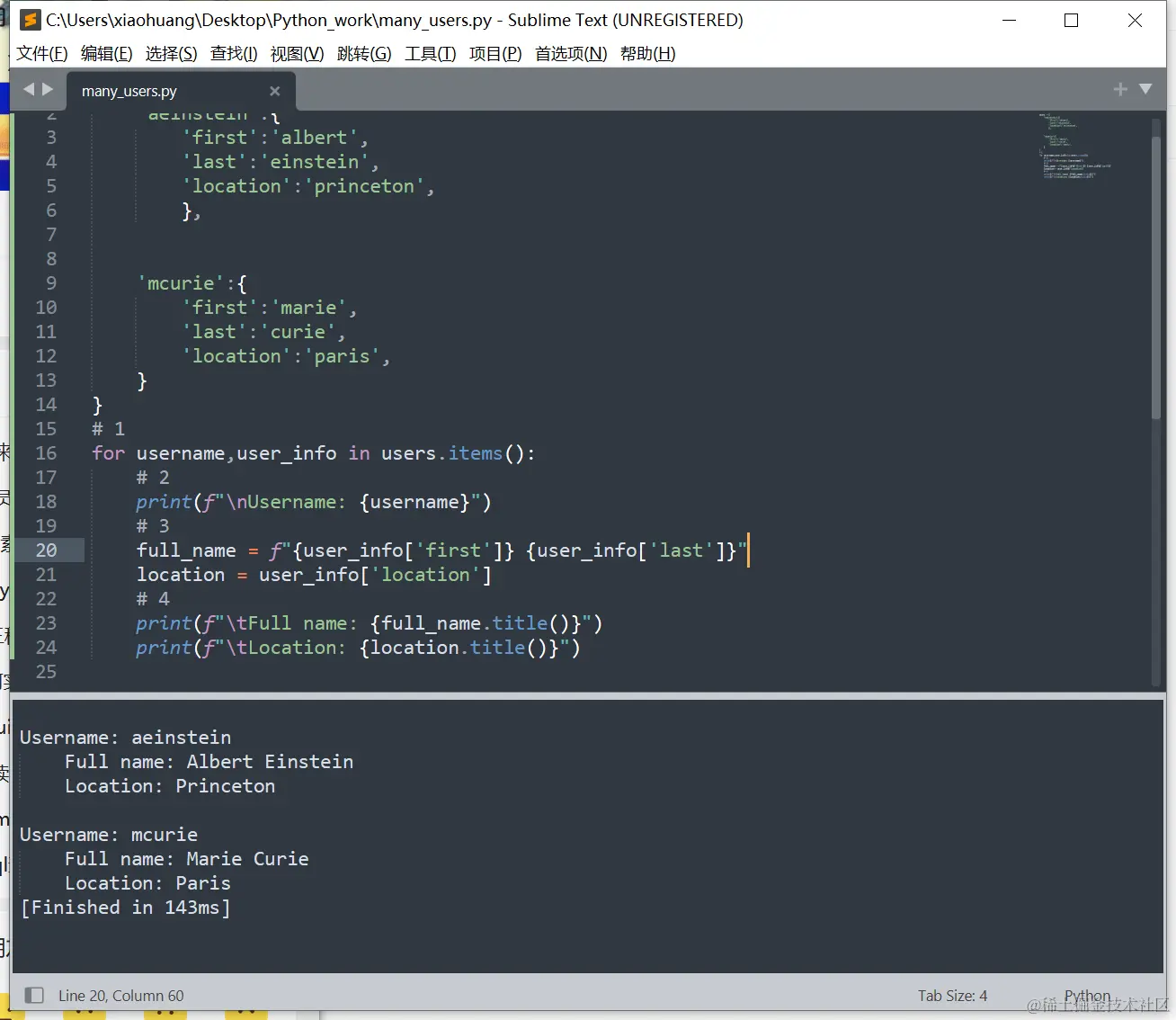Open the tab list dropdown arrow
Viewport: 1176px width, 1020px height.
coord(1145,89)
